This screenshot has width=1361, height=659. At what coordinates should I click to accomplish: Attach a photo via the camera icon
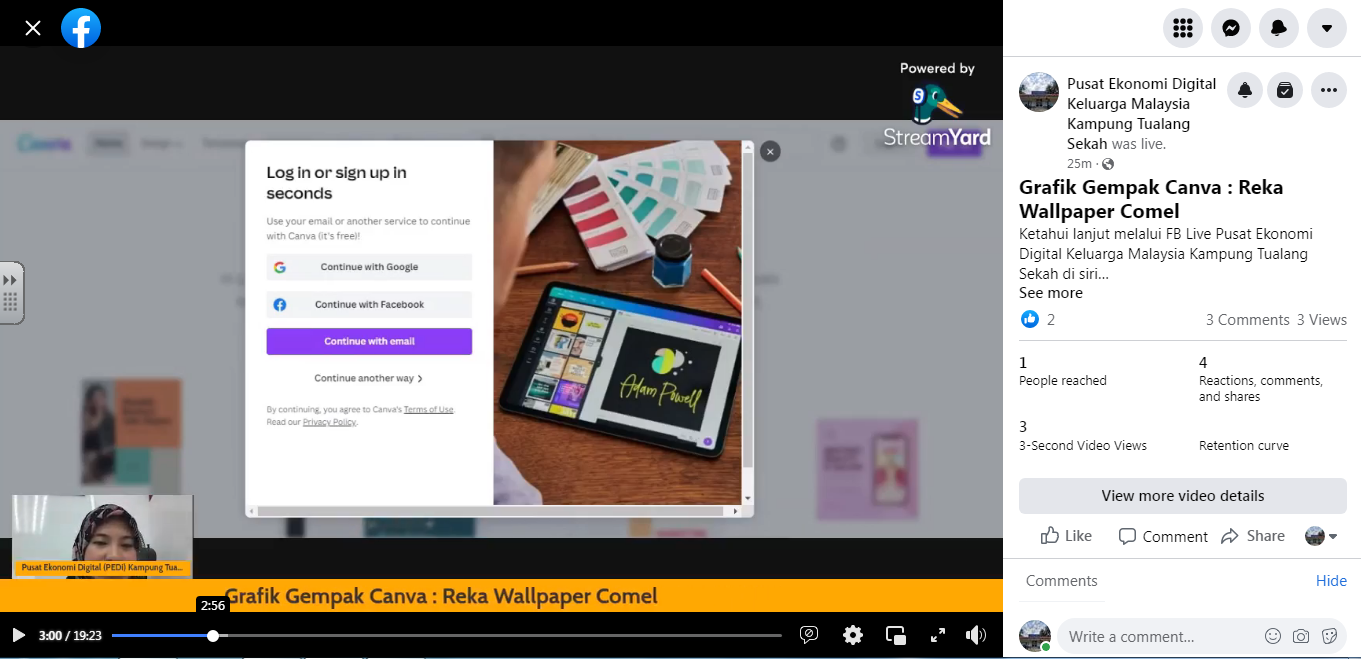coord(1301,636)
